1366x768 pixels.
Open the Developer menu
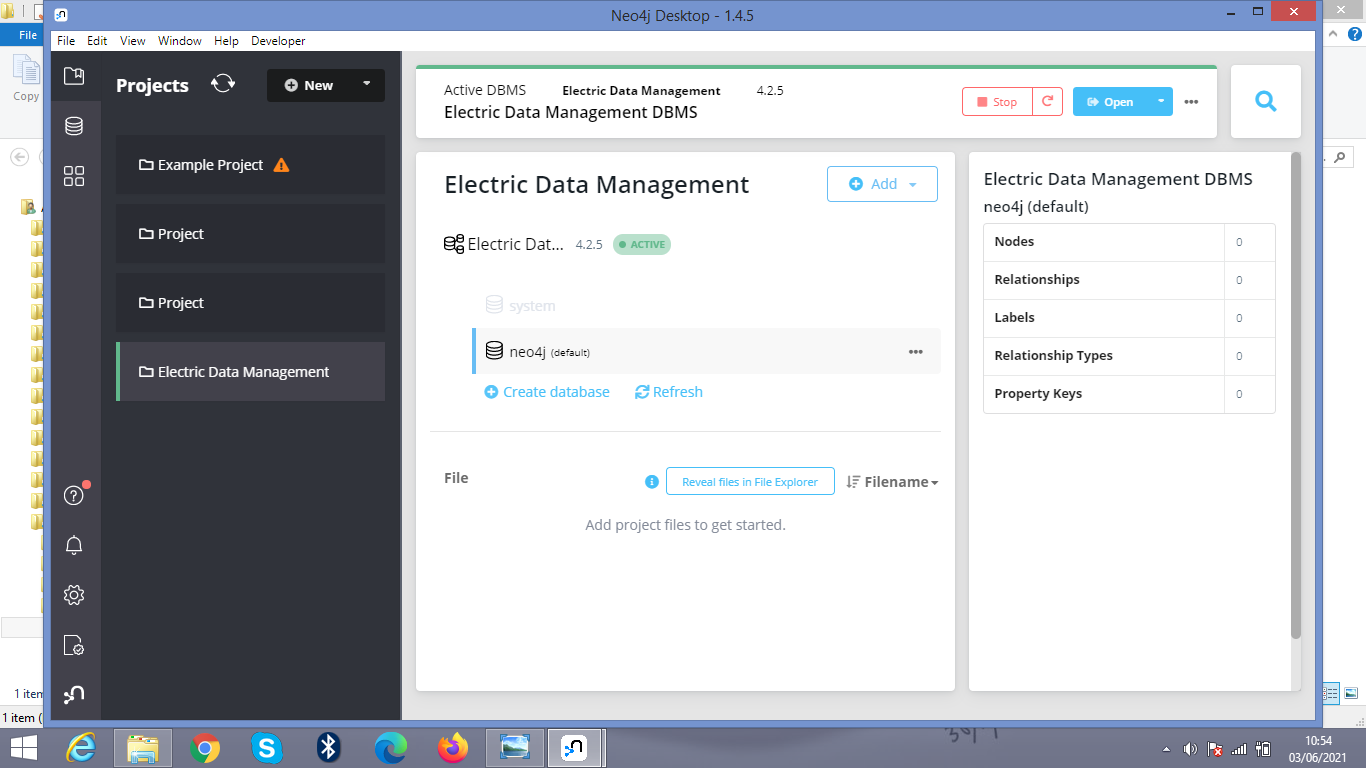pos(278,41)
